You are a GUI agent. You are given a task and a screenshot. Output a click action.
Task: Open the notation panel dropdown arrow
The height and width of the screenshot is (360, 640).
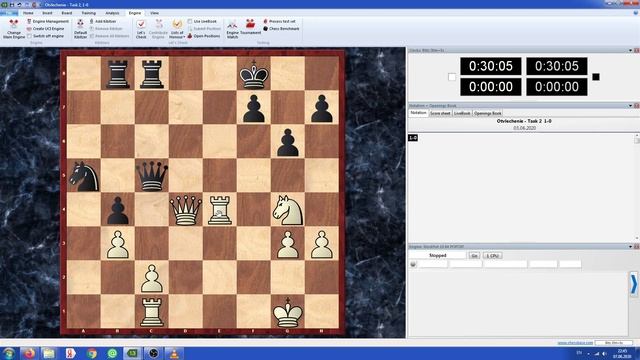630,106
